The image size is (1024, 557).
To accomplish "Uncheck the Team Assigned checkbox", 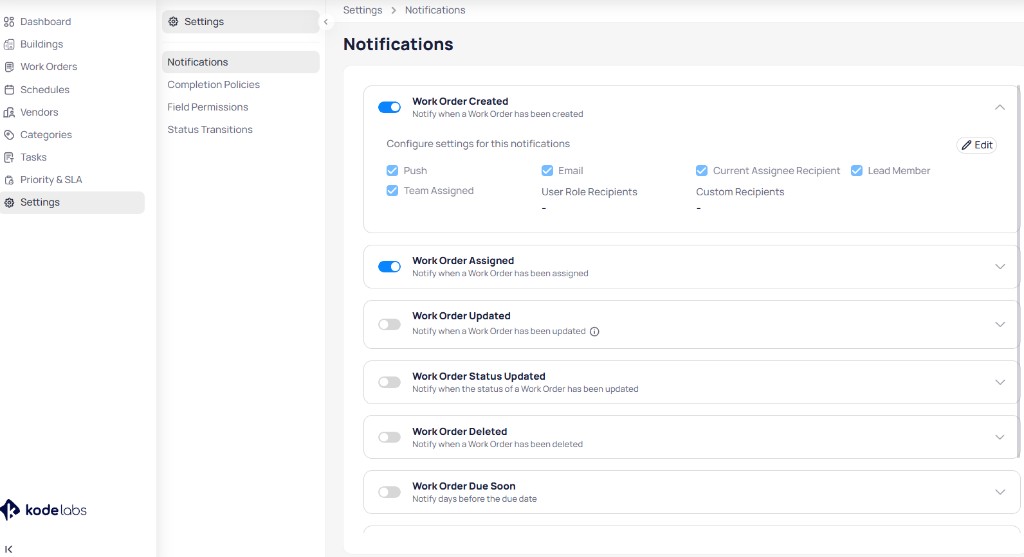I will (392, 191).
